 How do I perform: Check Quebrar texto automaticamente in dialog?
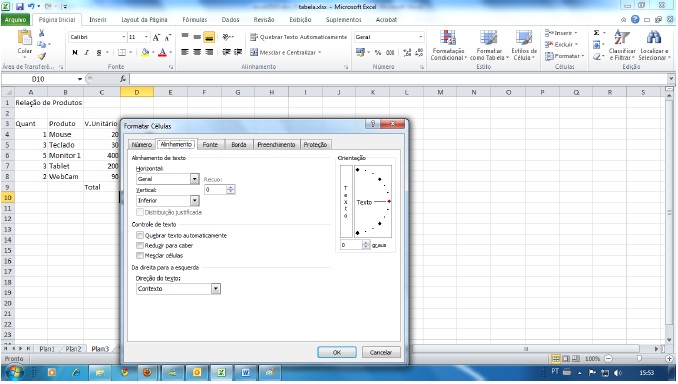tap(140, 235)
